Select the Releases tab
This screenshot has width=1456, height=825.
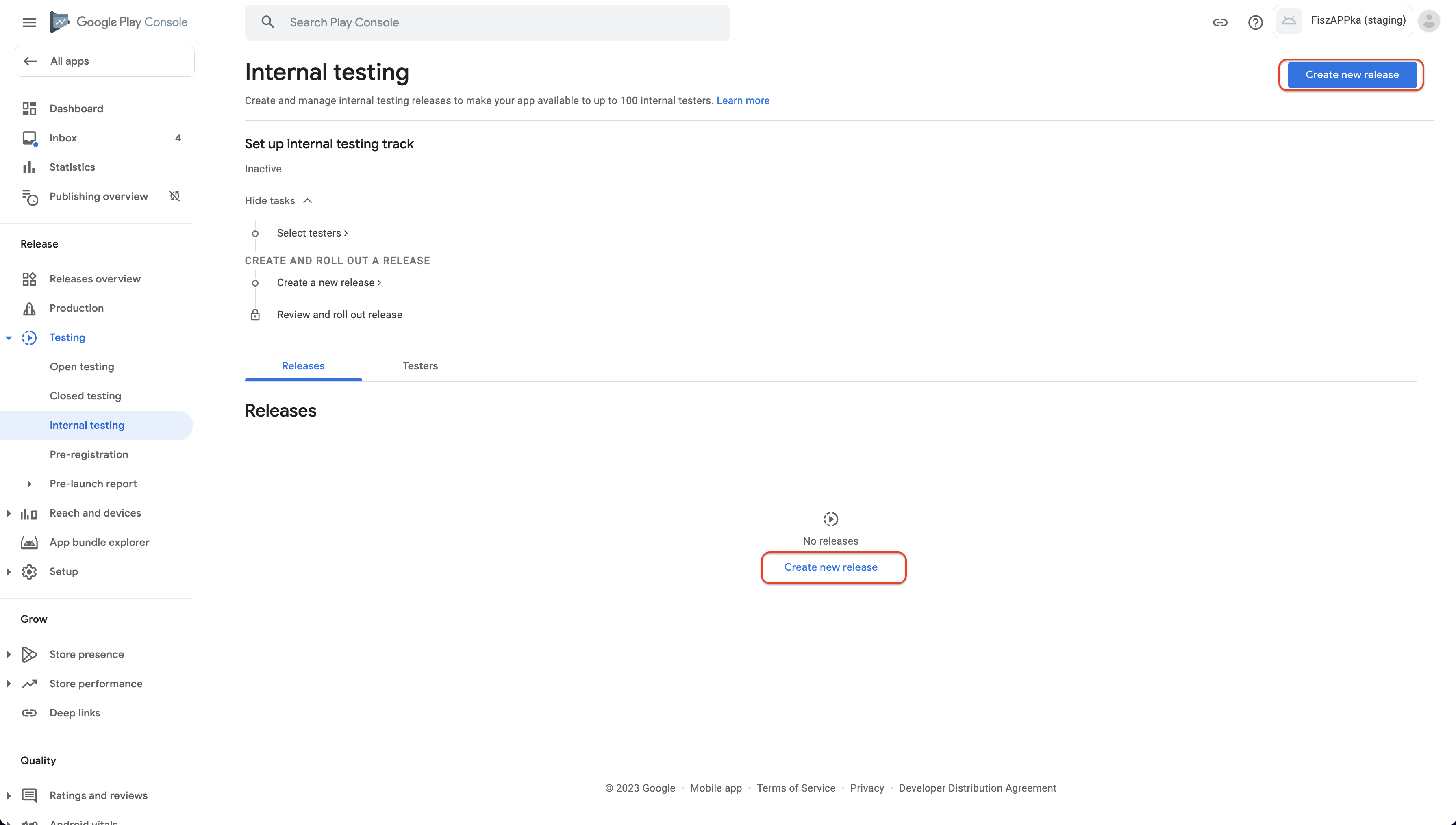pyautogui.click(x=303, y=365)
